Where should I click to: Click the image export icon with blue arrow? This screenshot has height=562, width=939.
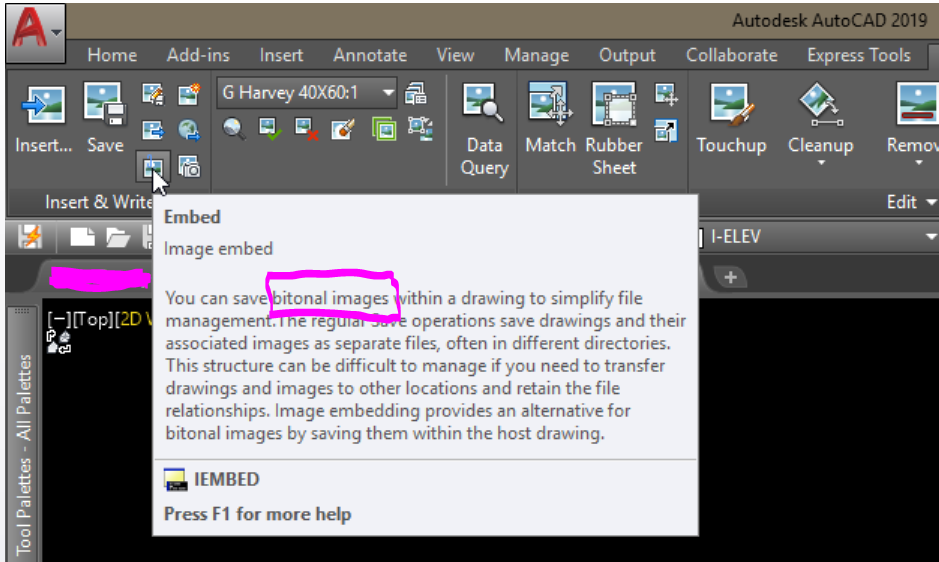coord(153,129)
